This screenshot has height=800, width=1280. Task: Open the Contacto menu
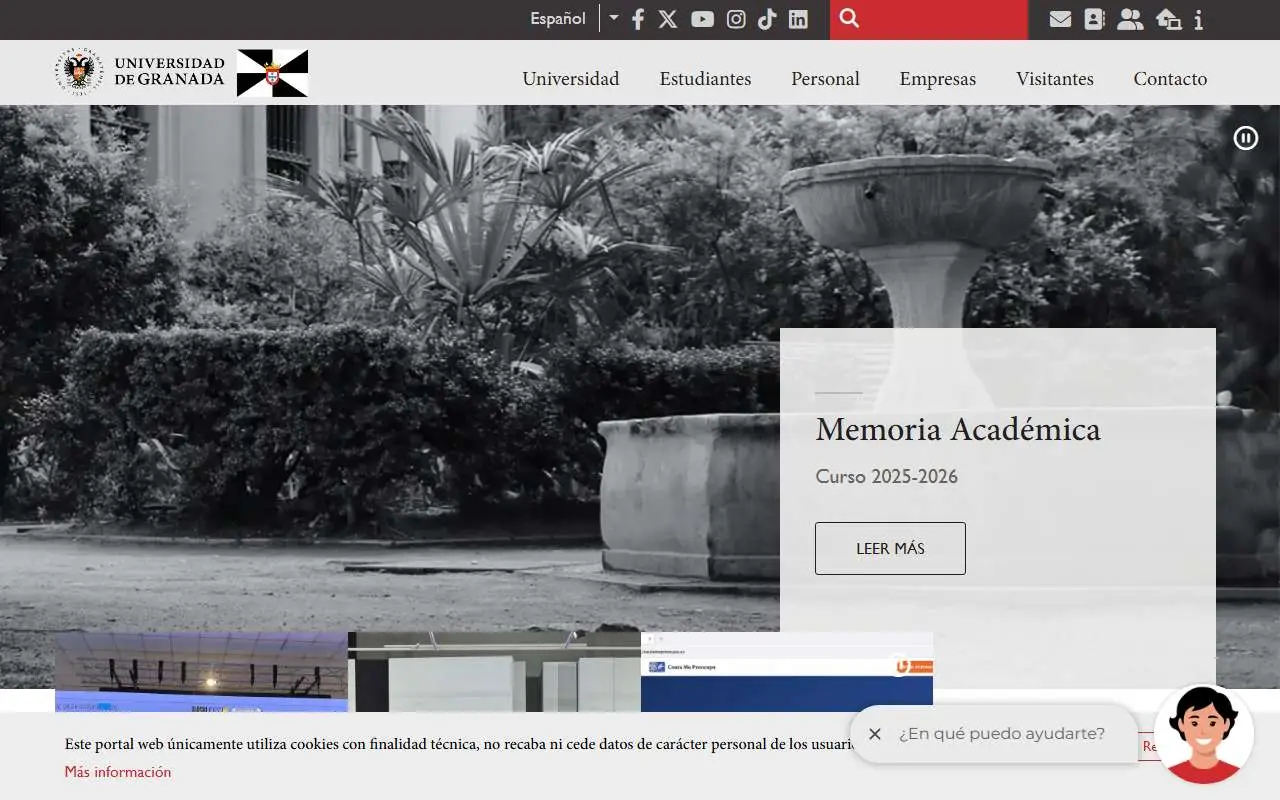(1170, 79)
